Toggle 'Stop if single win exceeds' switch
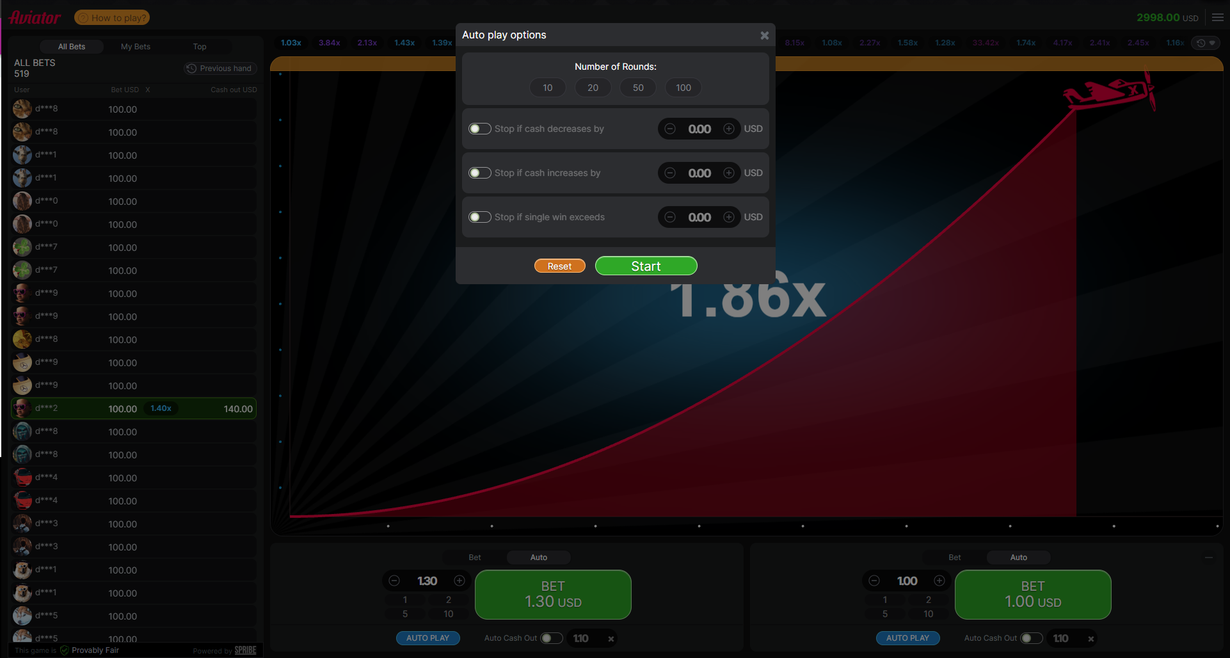 479,217
